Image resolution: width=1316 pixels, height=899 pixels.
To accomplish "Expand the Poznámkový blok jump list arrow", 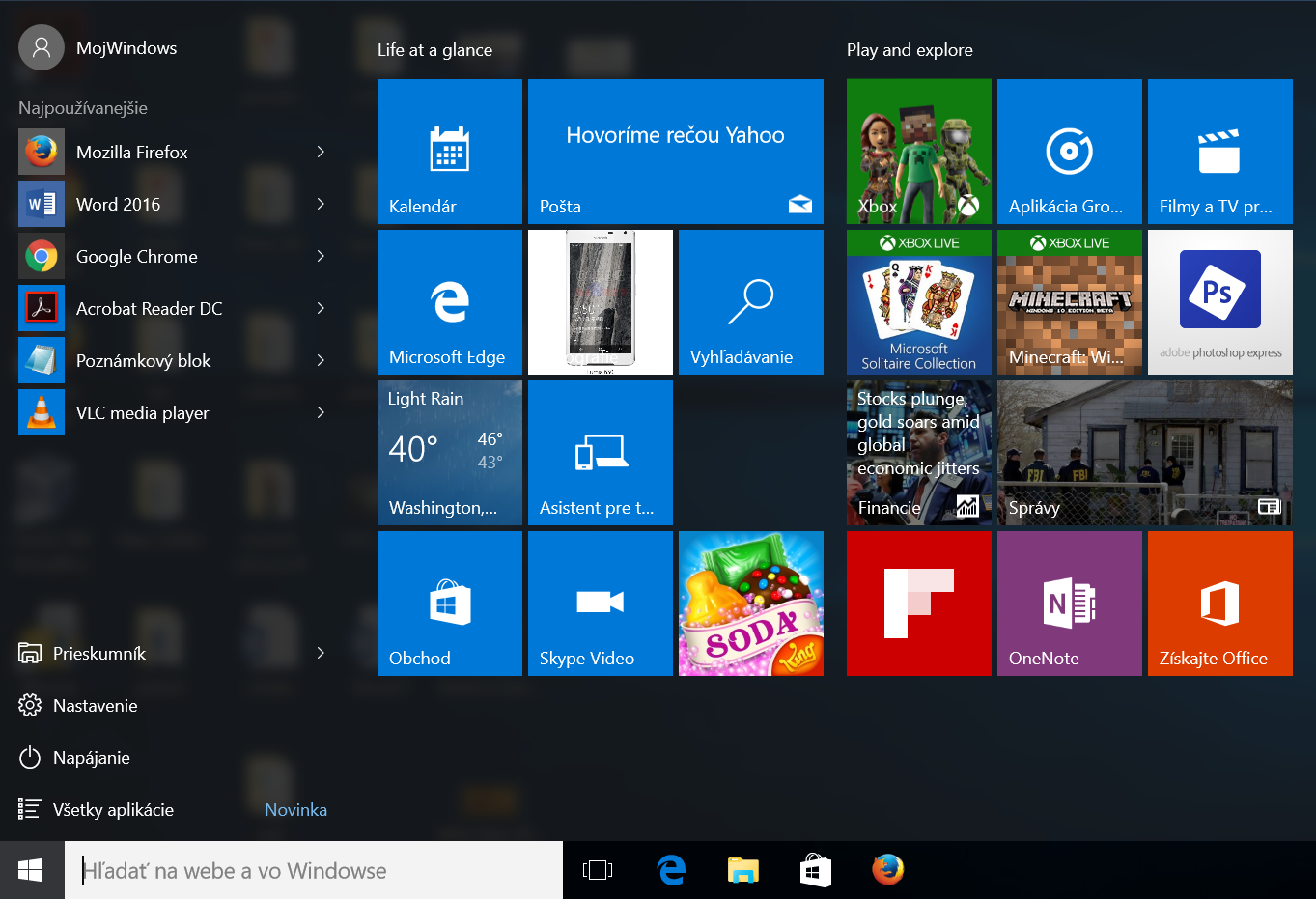I will point(321,360).
